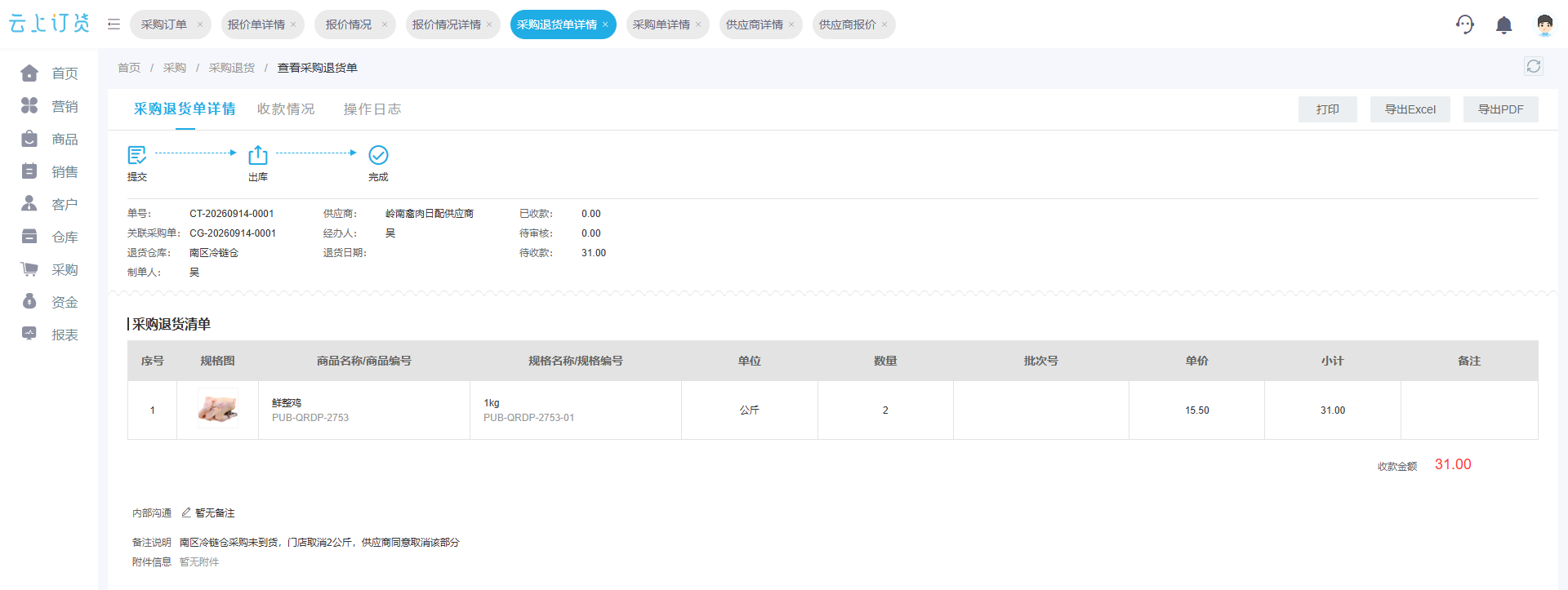
Task: Switch to the 供应商详情 page tab
Action: point(755,24)
